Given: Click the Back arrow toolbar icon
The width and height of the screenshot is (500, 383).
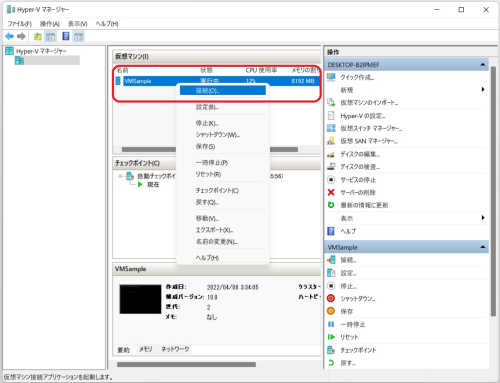Looking at the screenshot, I should point(9,36).
